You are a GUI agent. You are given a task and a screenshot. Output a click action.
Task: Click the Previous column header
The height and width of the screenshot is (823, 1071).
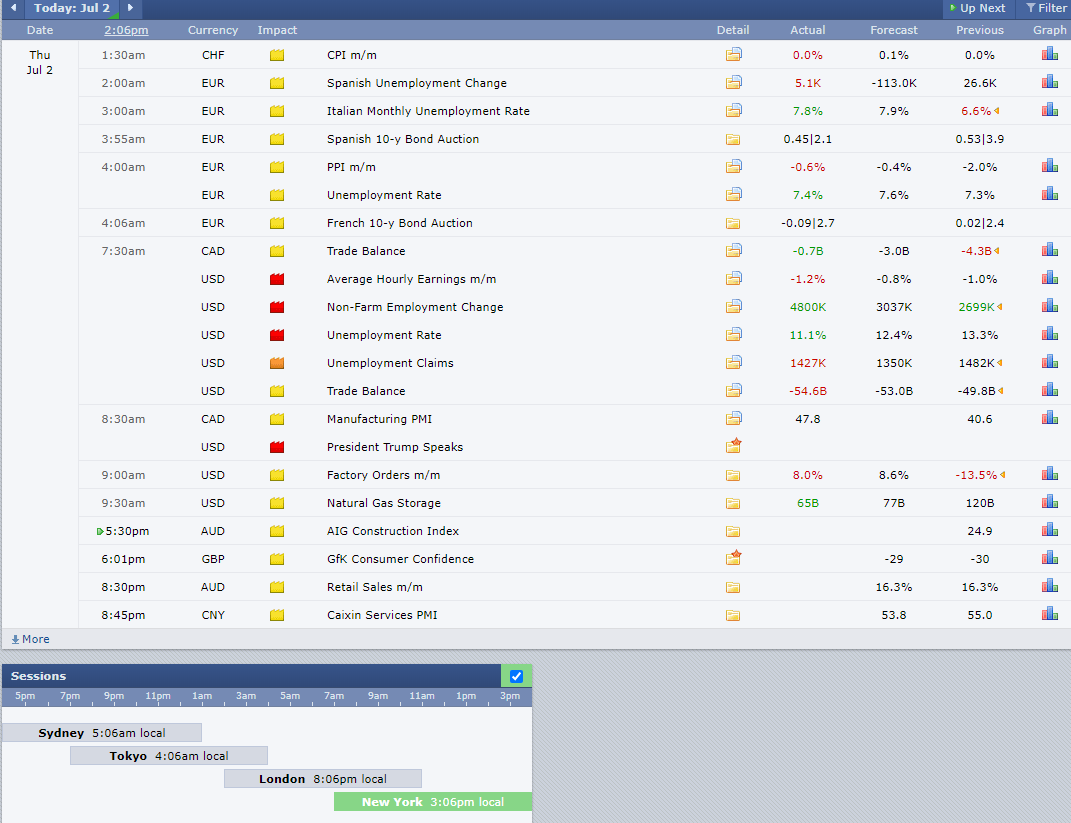(x=979, y=30)
